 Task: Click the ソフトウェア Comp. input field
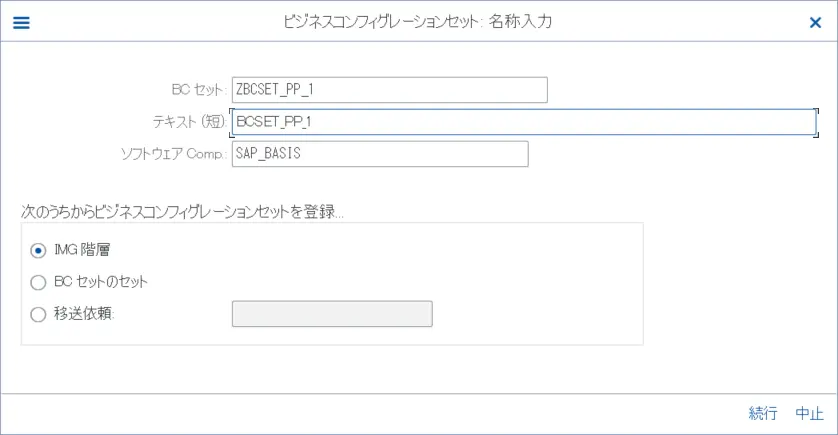[380, 154]
